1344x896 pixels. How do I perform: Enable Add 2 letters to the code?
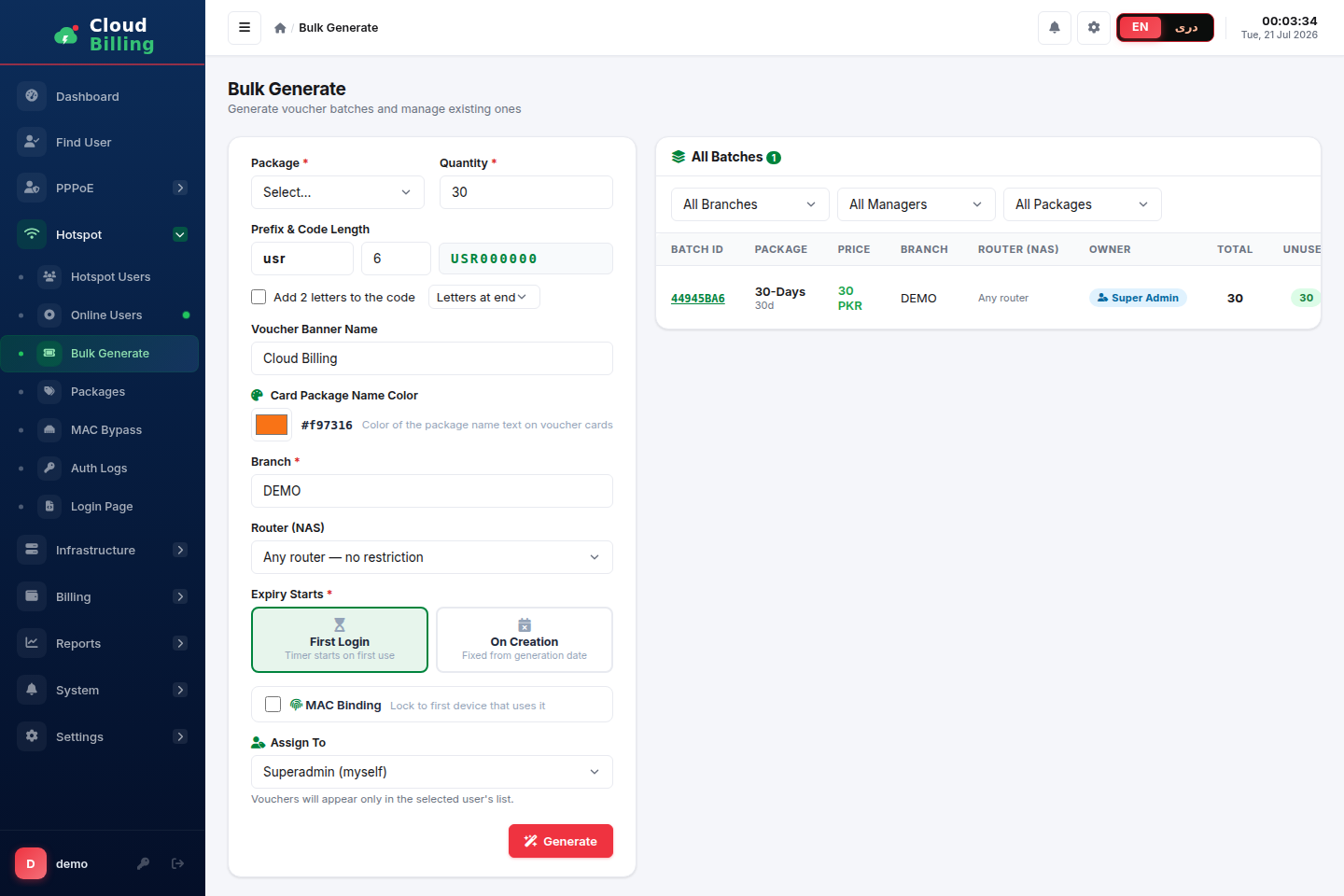259,297
